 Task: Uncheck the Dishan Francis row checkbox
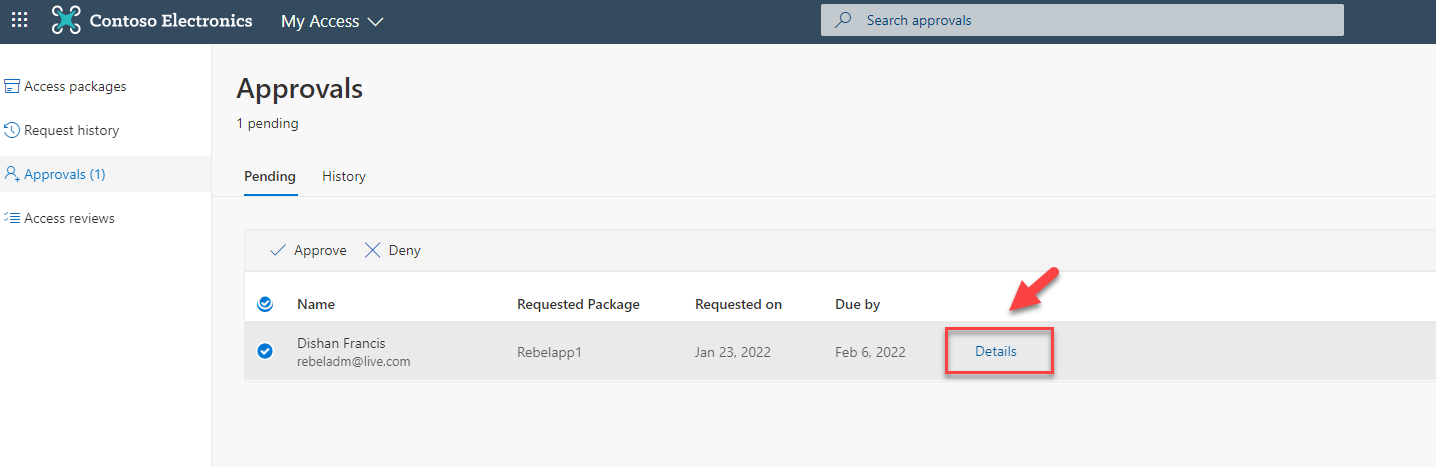point(265,351)
